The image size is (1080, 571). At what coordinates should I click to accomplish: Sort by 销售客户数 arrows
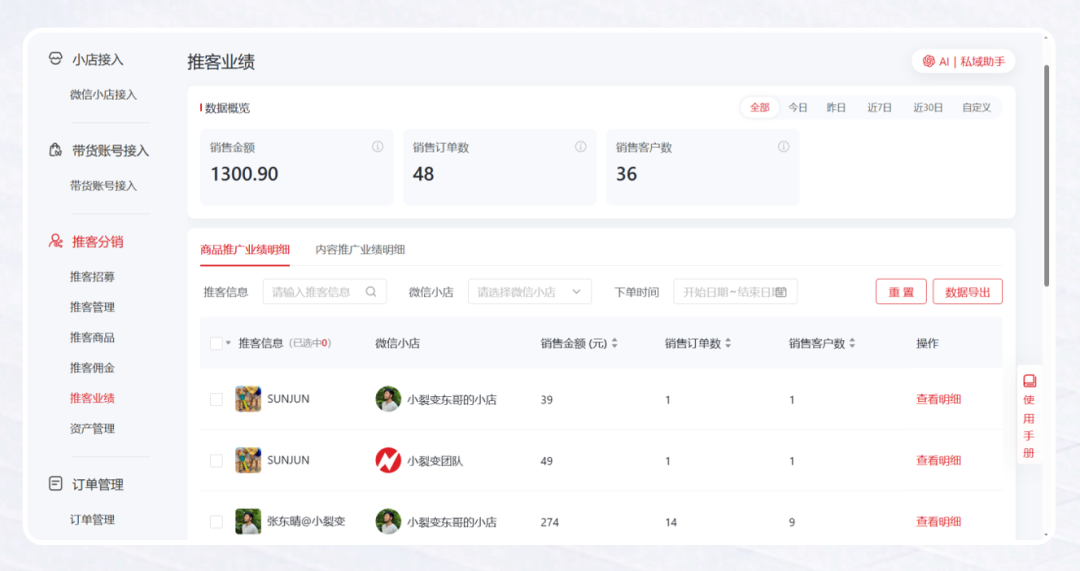[x=852, y=343]
